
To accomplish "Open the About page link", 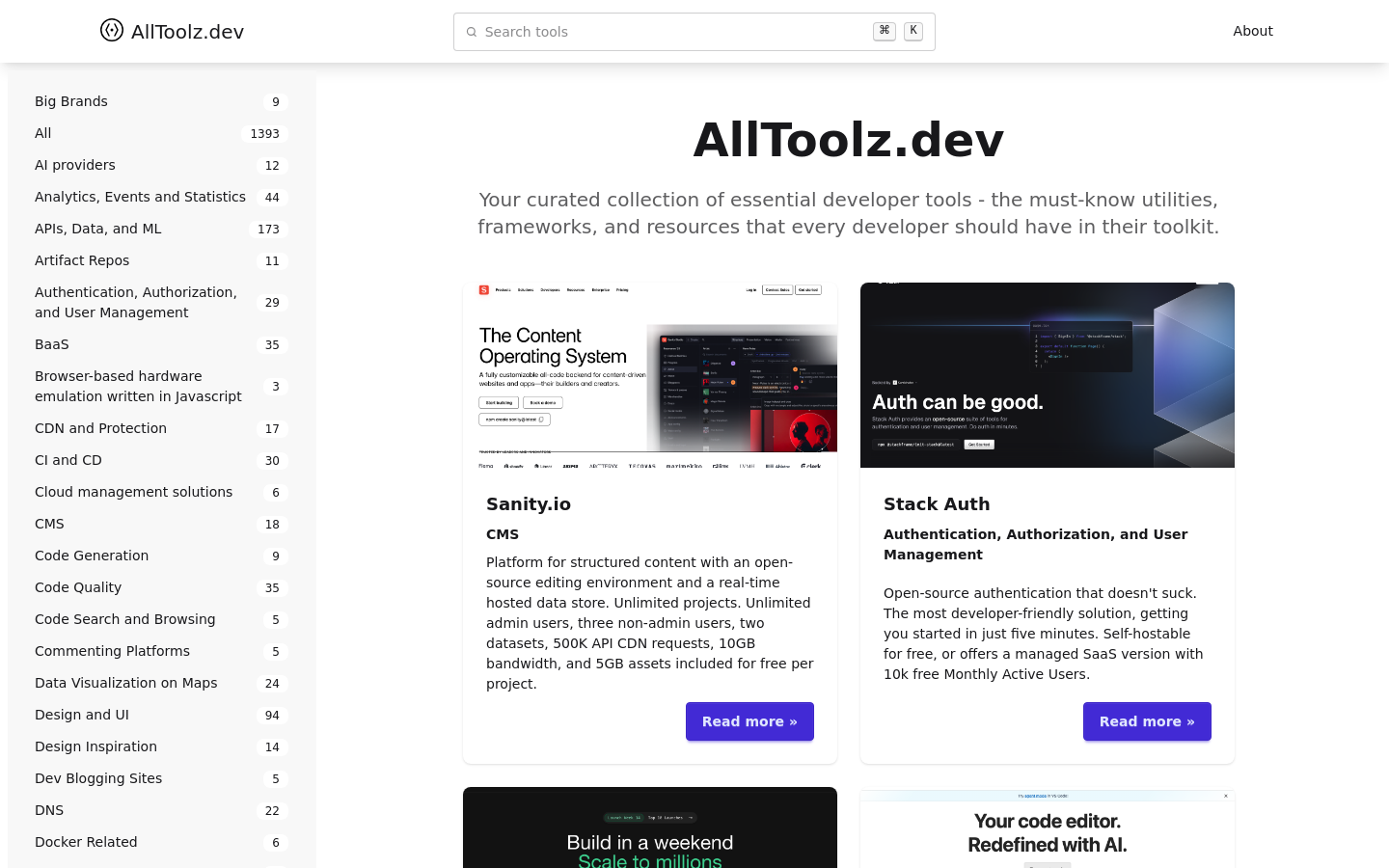I will click(1253, 31).
